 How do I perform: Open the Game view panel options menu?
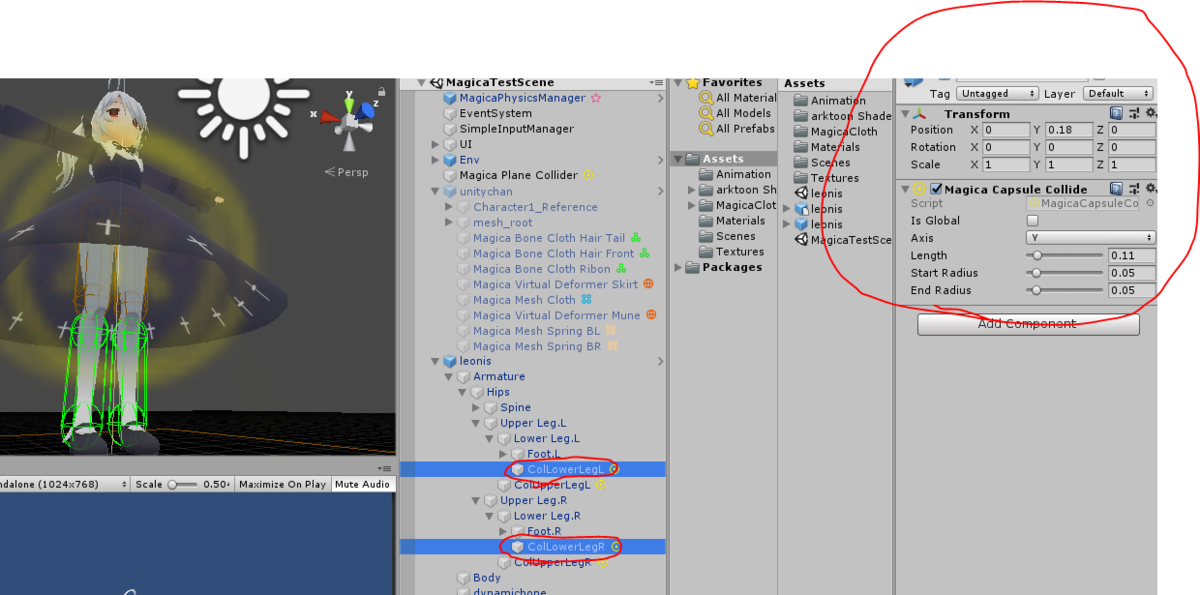pyautogui.click(x=384, y=468)
